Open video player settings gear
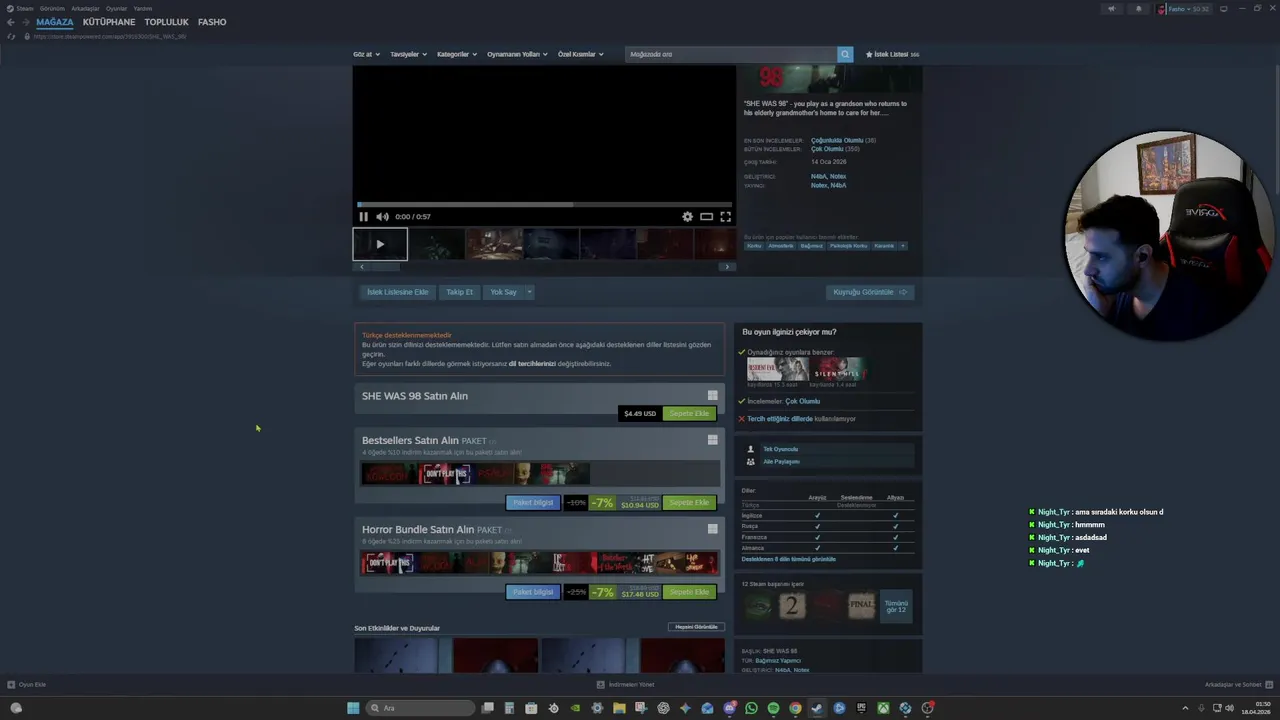 [687, 216]
